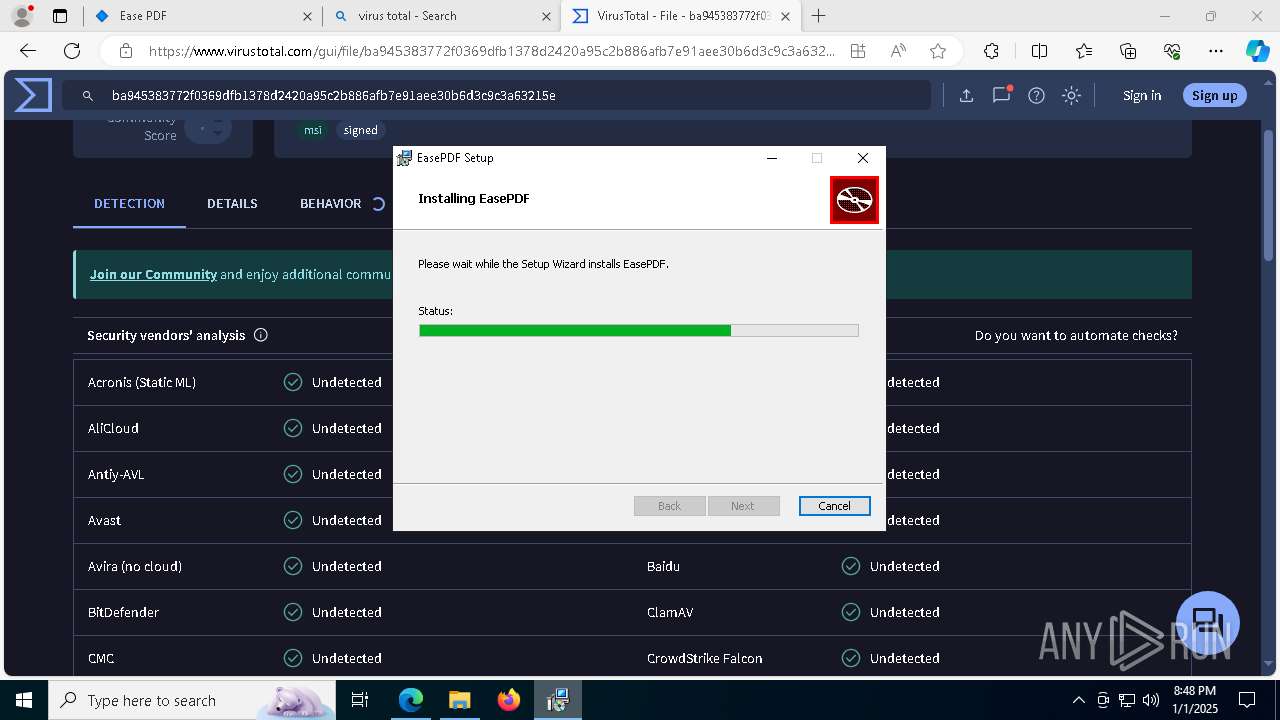This screenshot has width=1280, height=720.
Task: Click the Antiy-AVL vendor name
Action: click(x=116, y=474)
